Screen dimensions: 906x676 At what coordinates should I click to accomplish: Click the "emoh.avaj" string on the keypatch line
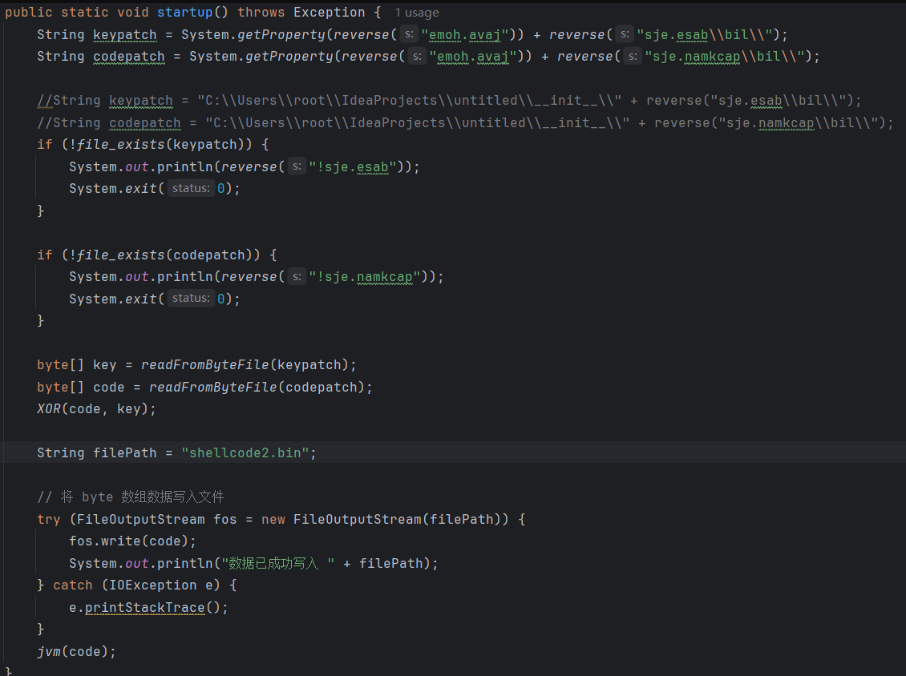[465, 35]
